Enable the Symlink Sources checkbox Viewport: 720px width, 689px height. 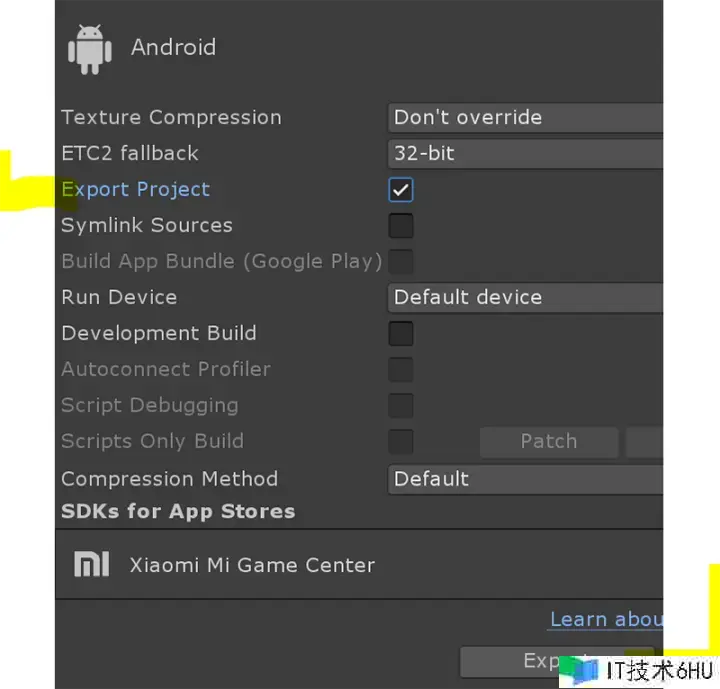click(400, 226)
